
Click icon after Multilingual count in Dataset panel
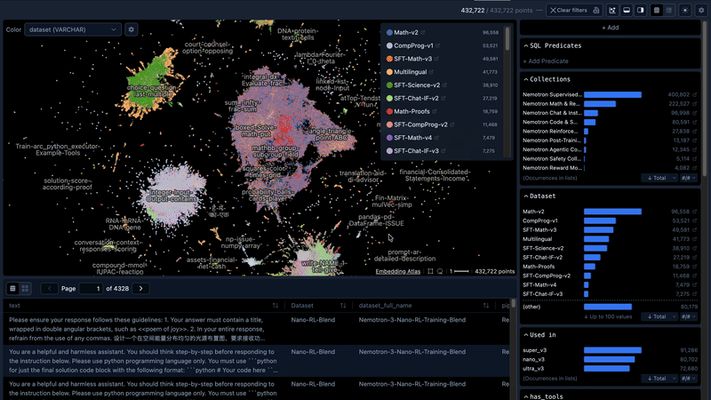[x=694, y=239]
